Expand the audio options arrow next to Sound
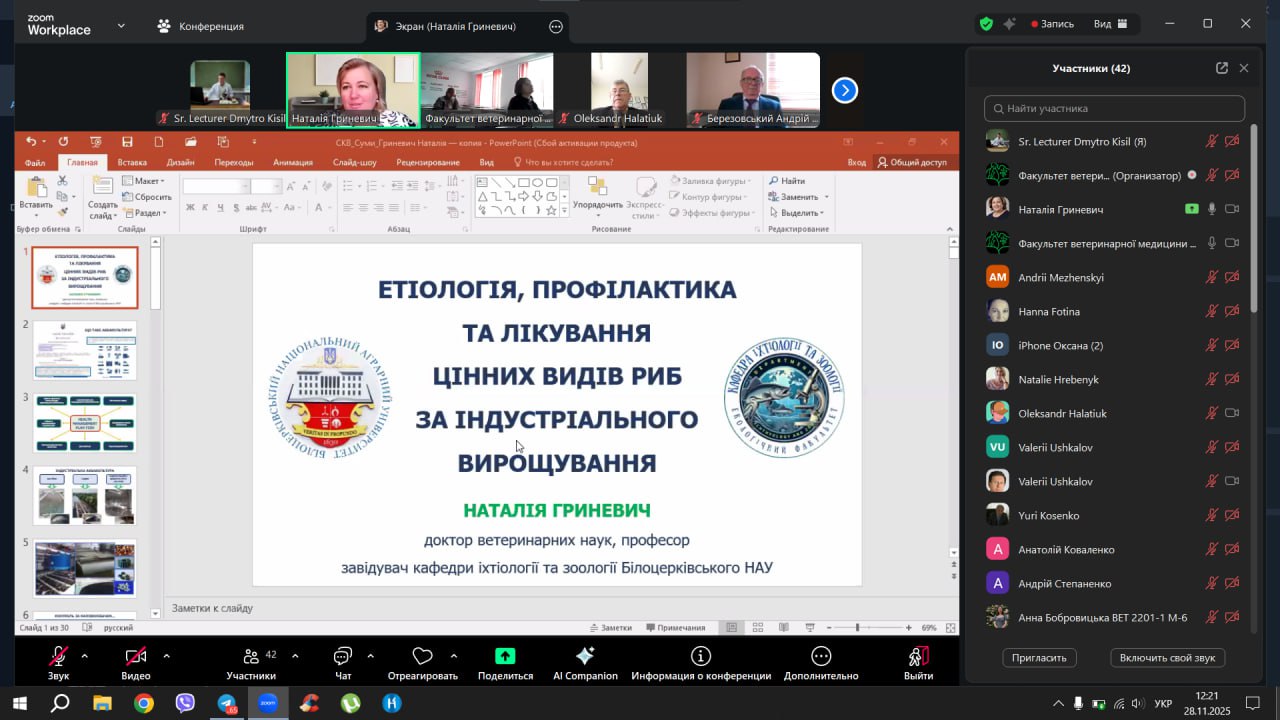Image resolution: width=1280 pixels, height=720 pixels. click(x=84, y=656)
